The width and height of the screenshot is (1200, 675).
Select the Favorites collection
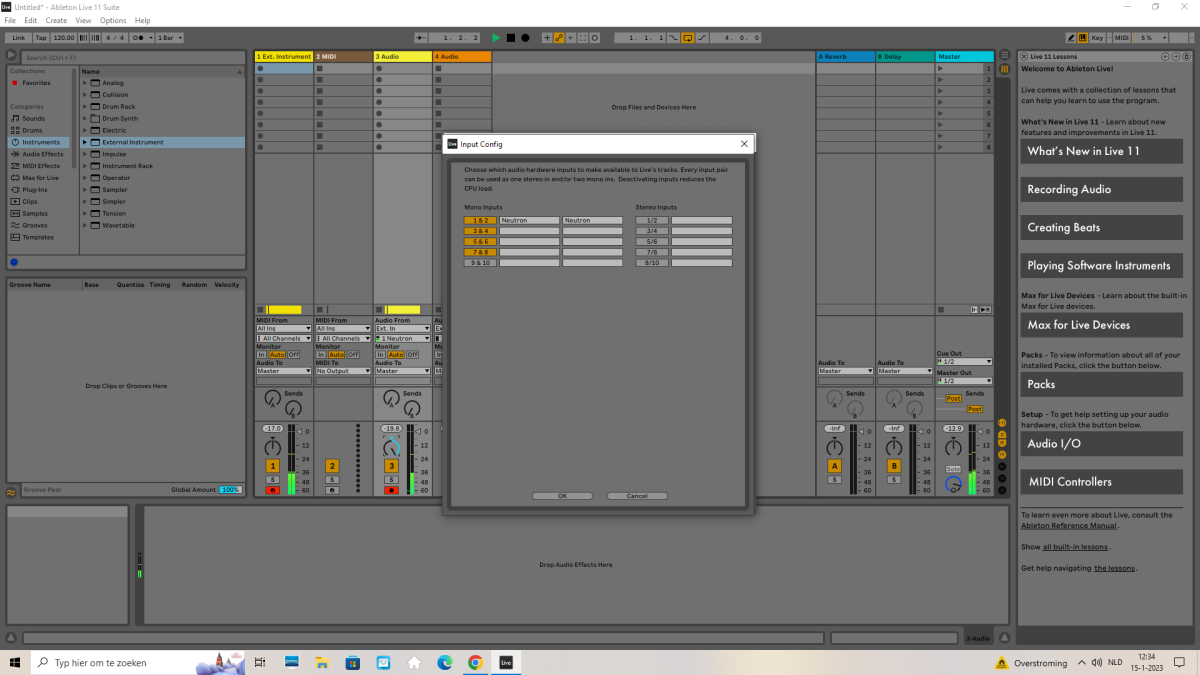36,83
